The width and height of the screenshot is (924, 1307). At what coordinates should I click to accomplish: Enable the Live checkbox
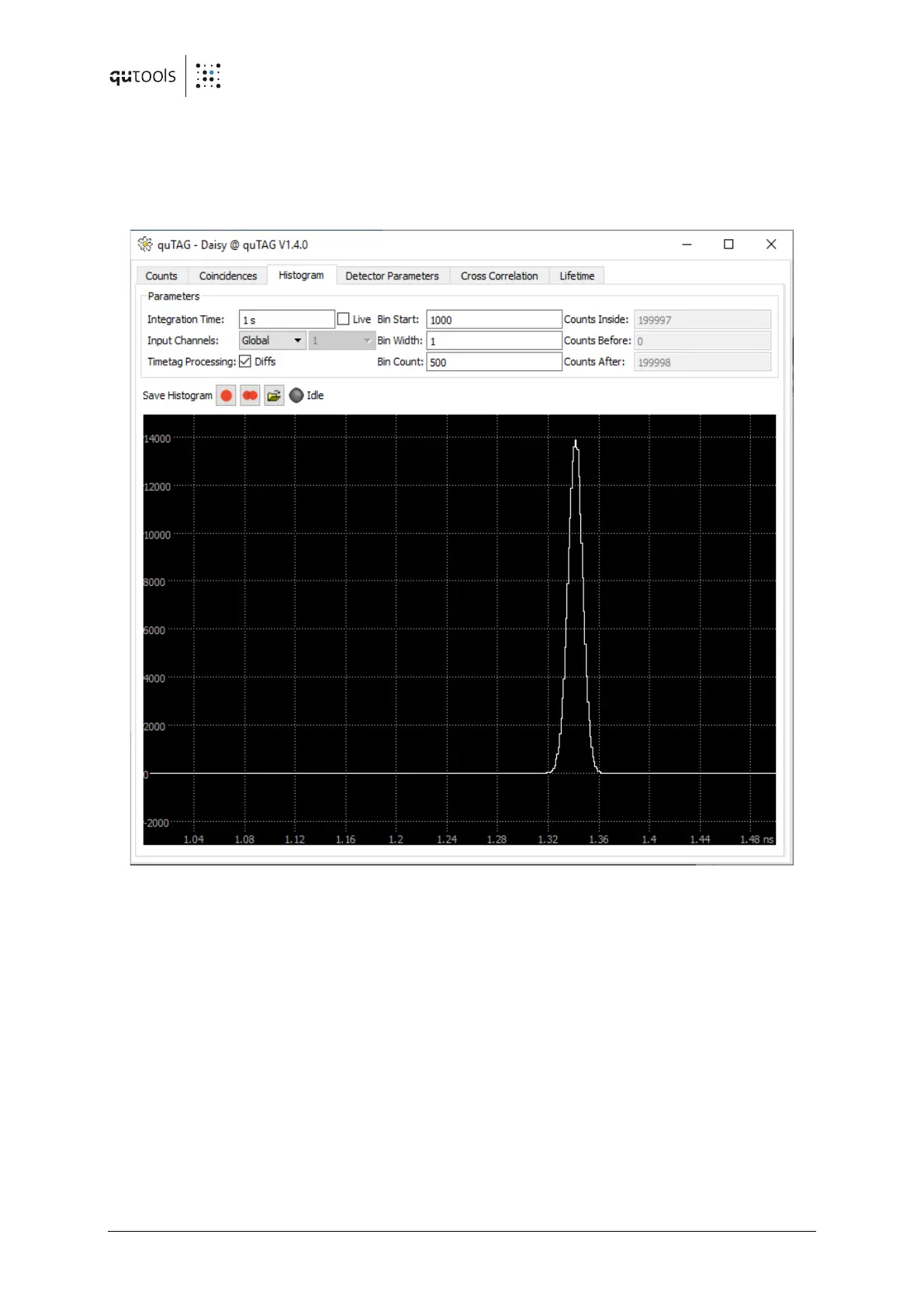pos(343,319)
